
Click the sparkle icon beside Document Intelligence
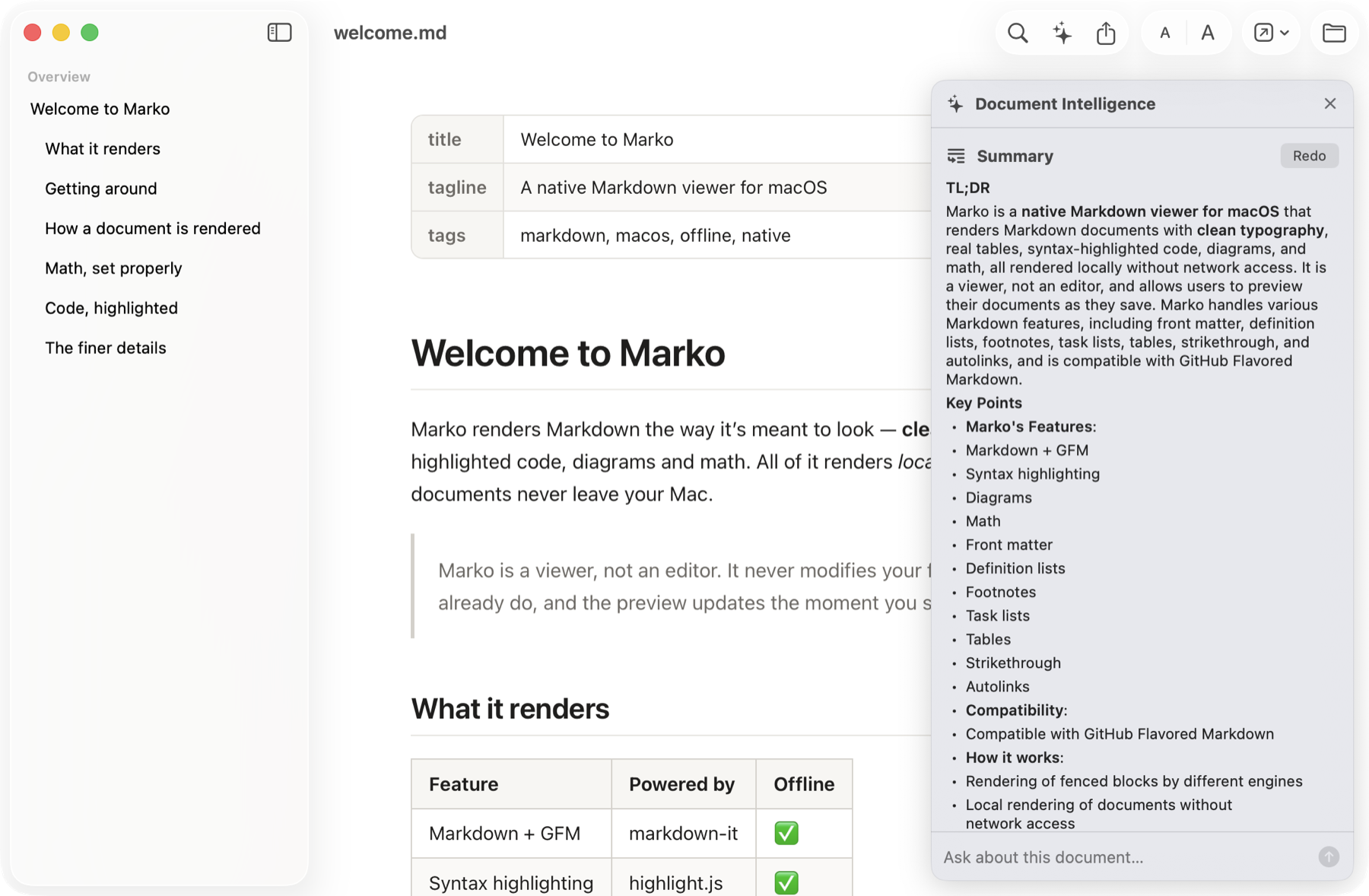click(956, 104)
